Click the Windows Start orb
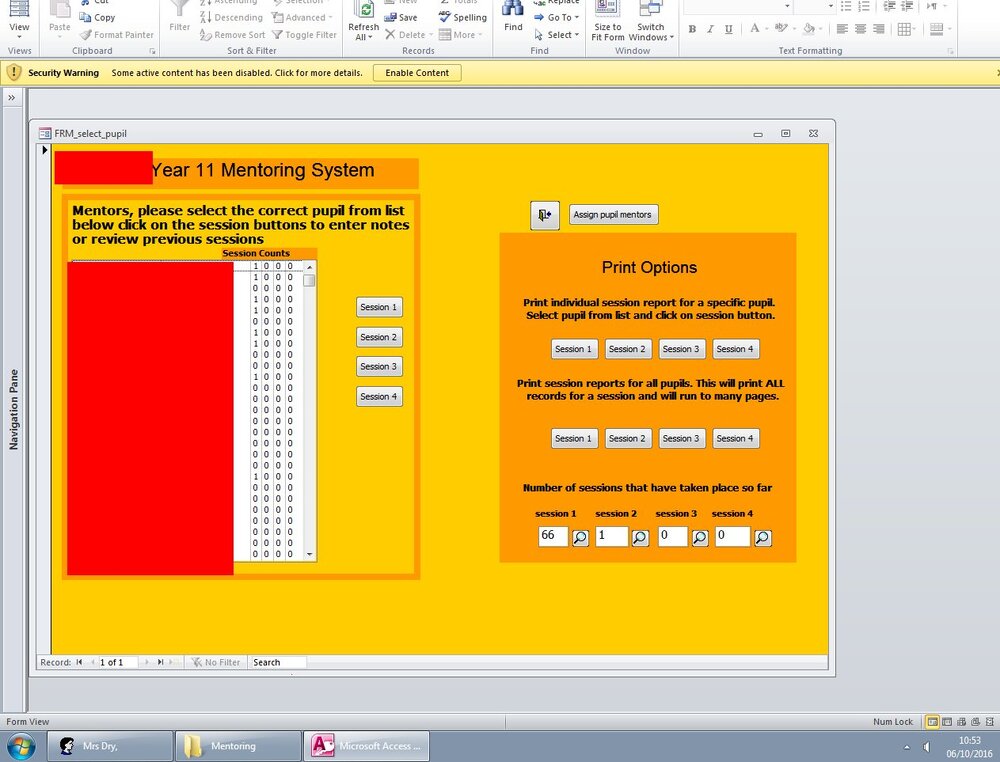This screenshot has height=762, width=1000. [23, 745]
